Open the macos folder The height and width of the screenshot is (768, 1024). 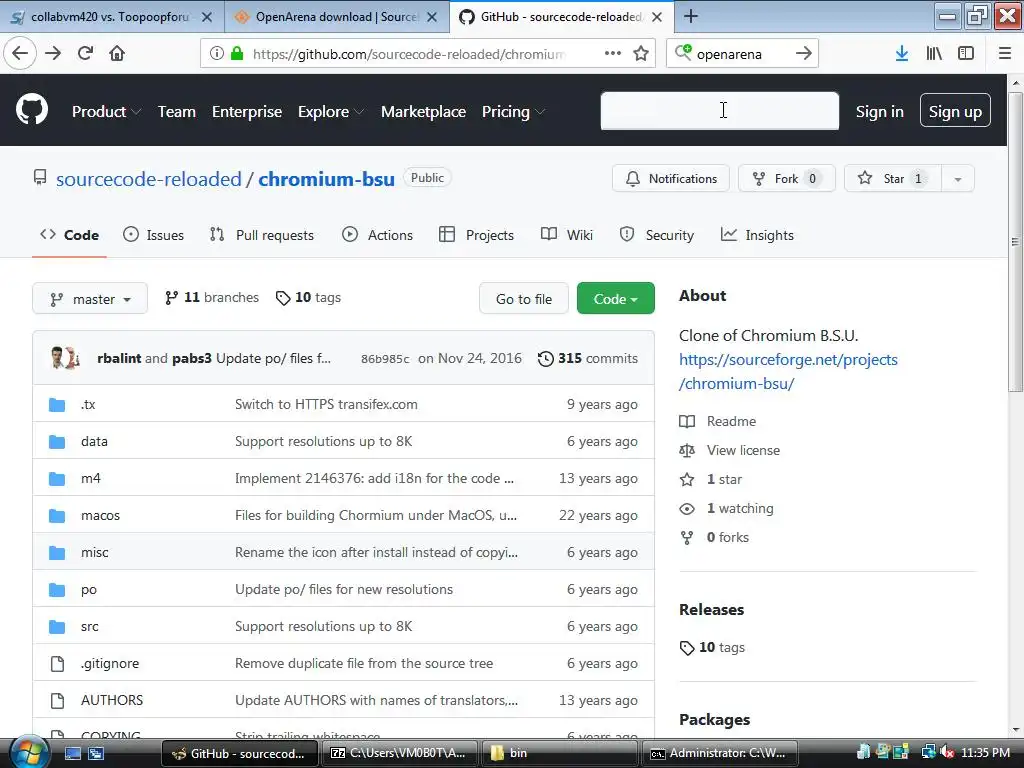click(x=100, y=515)
